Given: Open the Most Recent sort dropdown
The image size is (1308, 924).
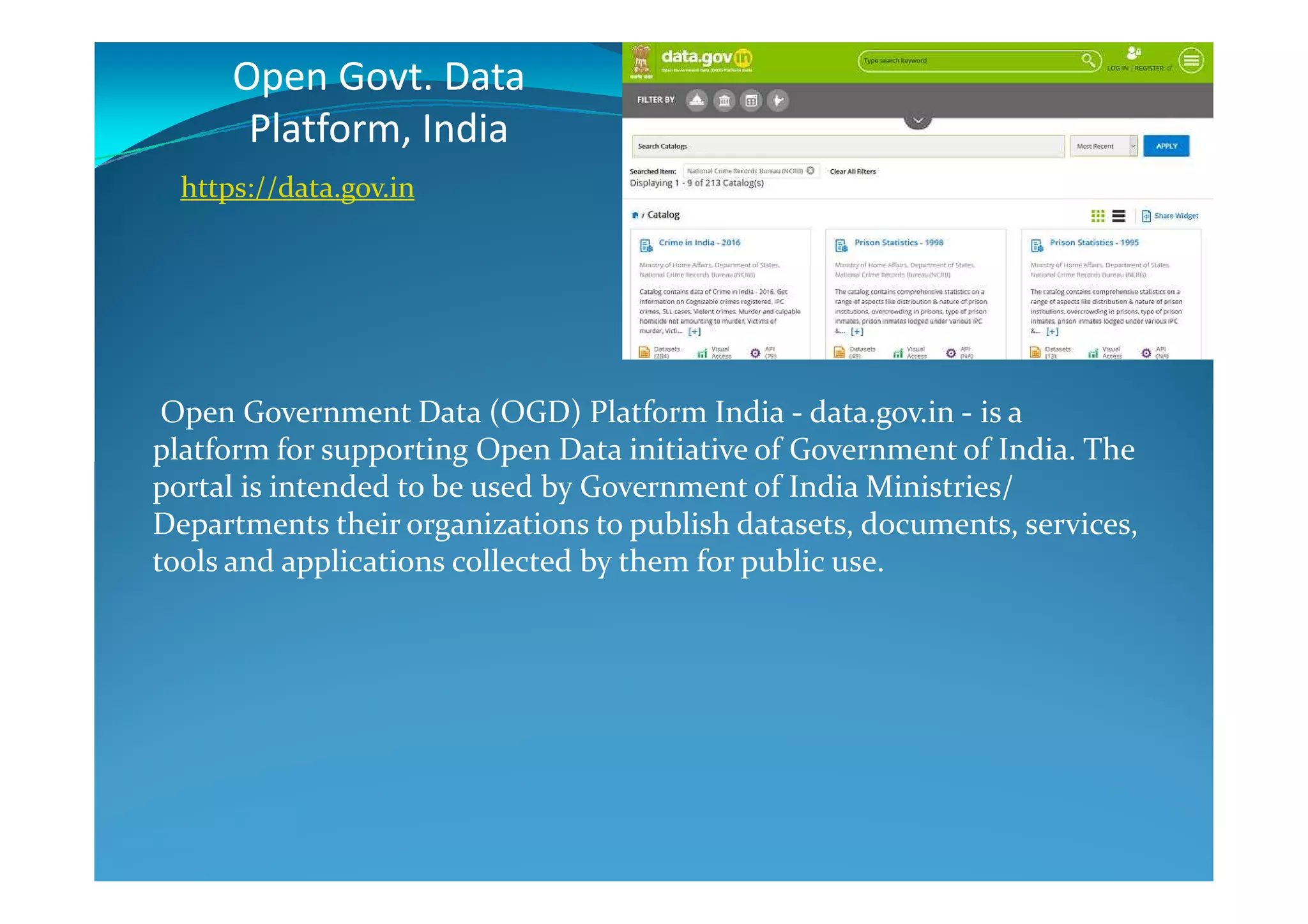Looking at the screenshot, I should (1104, 146).
